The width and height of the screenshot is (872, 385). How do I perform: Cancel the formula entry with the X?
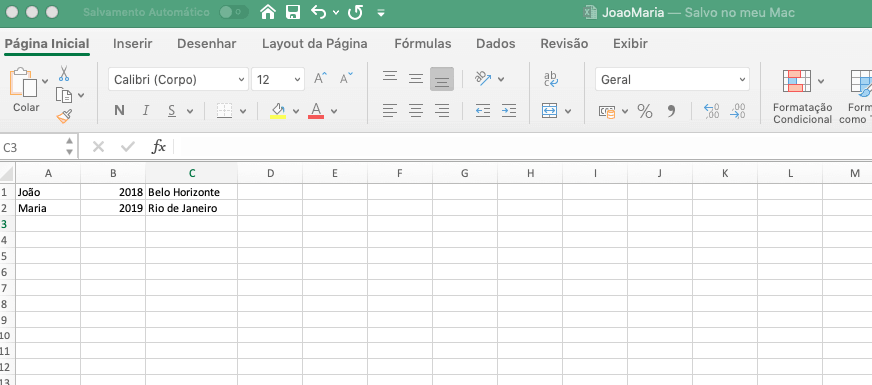pyautogui.click(x=98, y=147)
